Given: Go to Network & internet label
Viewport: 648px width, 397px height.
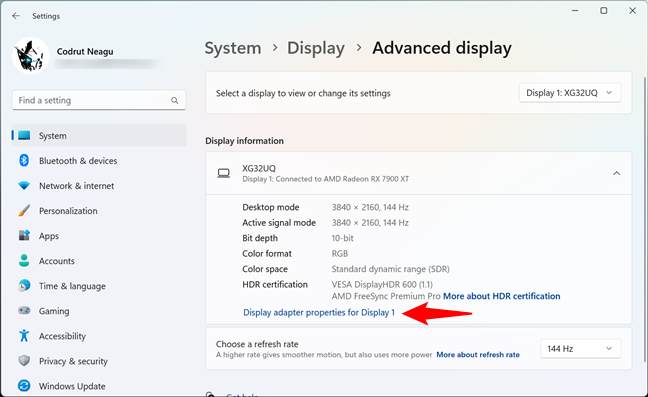Looking at the screenshot, I should coord(76,186).
